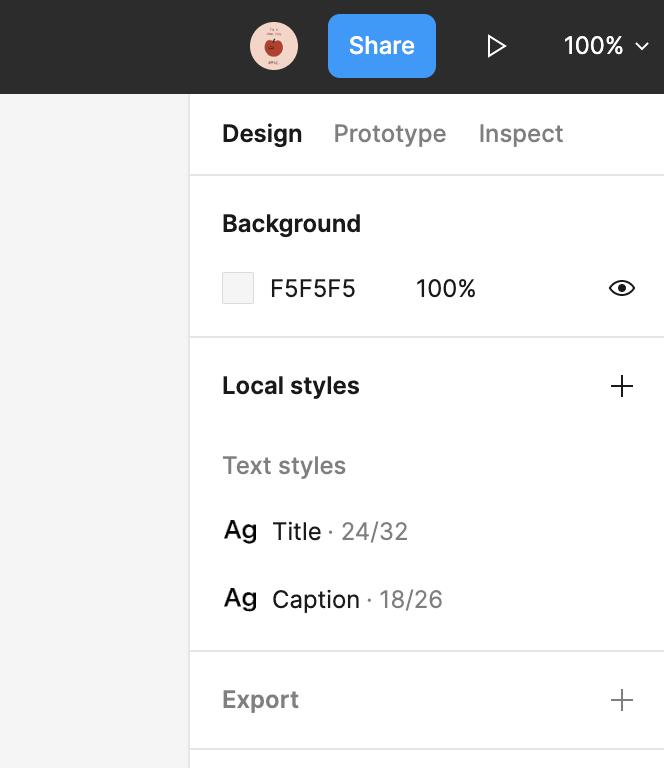664x768 pixels.
Task: Open the 100% zoom dropdown
Action: click(x=606, y=46)
